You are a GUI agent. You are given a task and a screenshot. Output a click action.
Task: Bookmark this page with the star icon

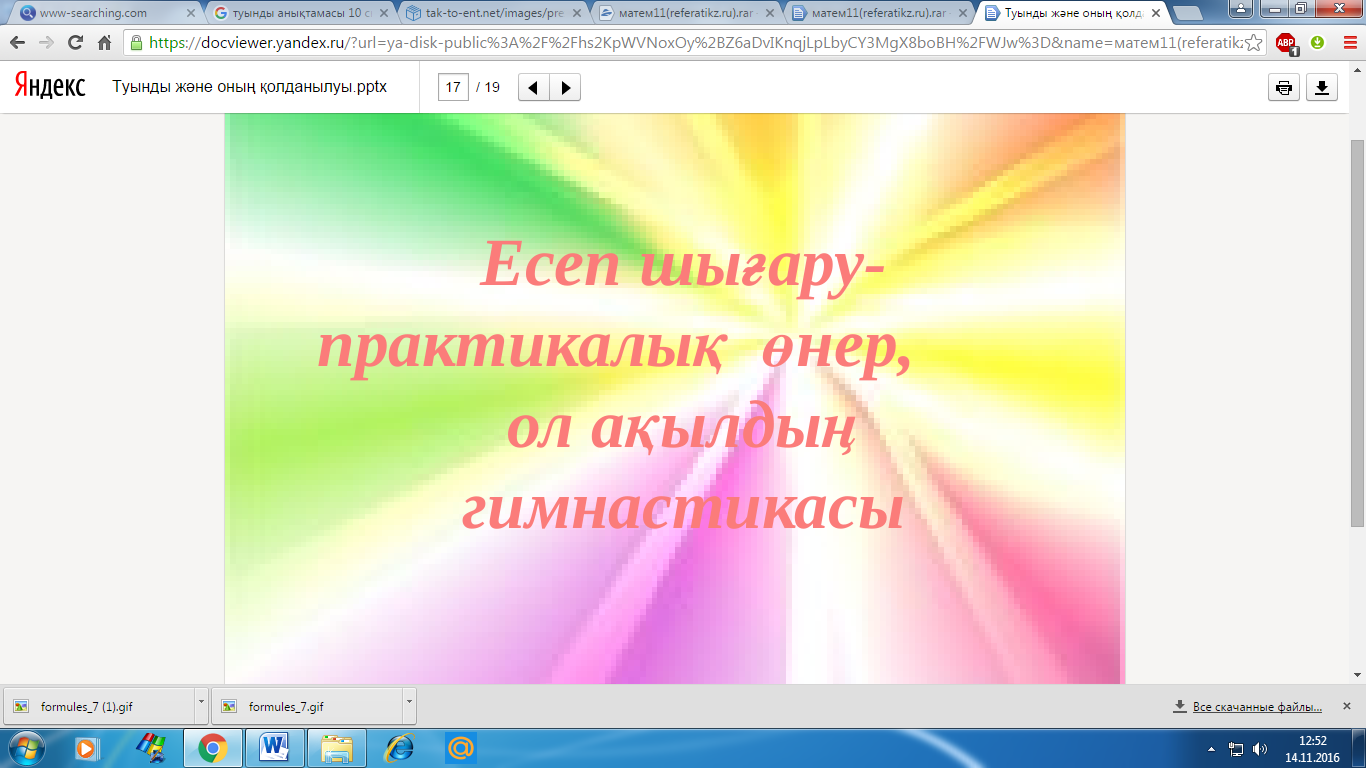tap(1252, 43)
